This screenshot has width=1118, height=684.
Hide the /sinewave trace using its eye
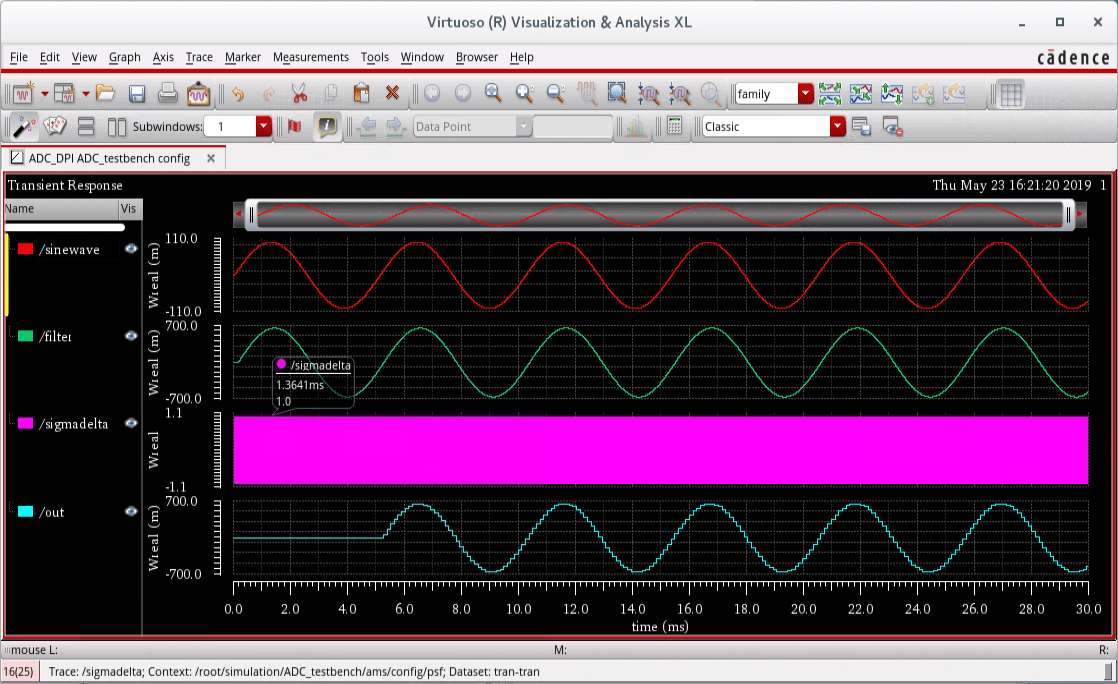130,249
